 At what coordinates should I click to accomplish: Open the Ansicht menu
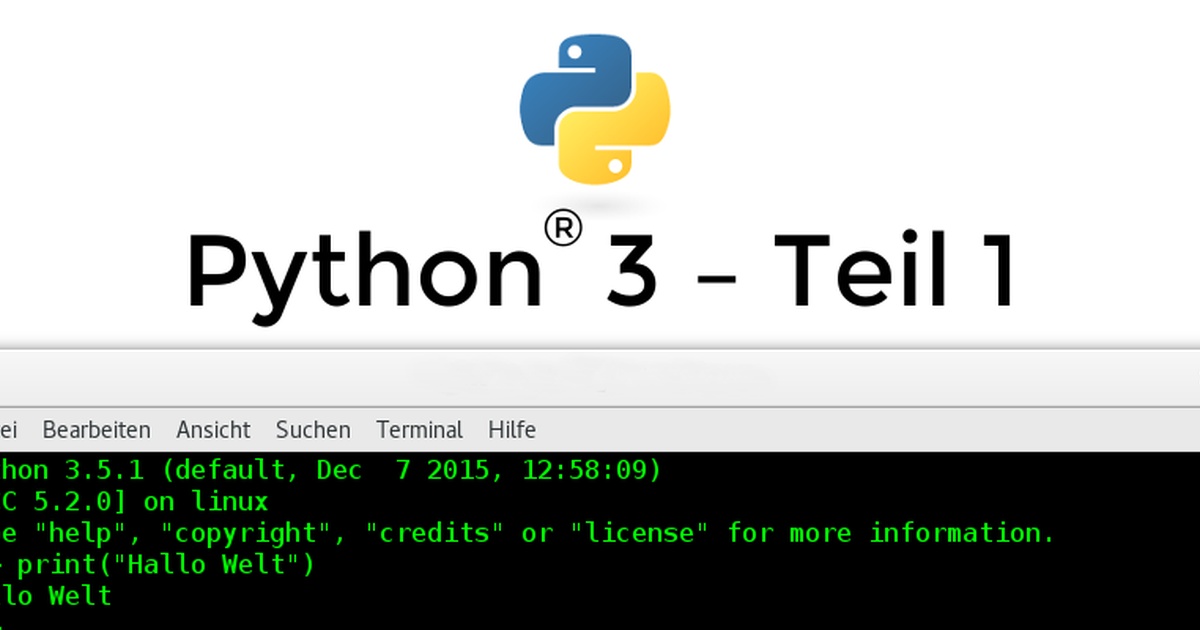(x=213, y=429)
